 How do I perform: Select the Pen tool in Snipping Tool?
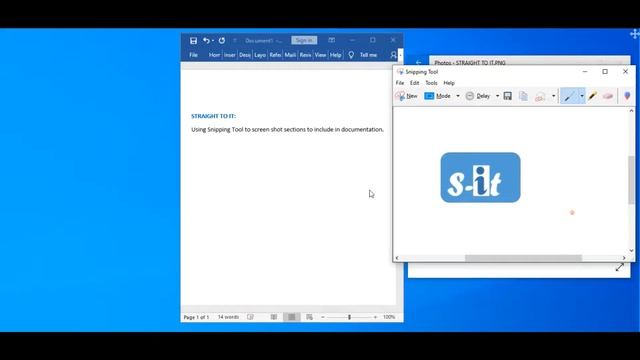coord(569,96)
